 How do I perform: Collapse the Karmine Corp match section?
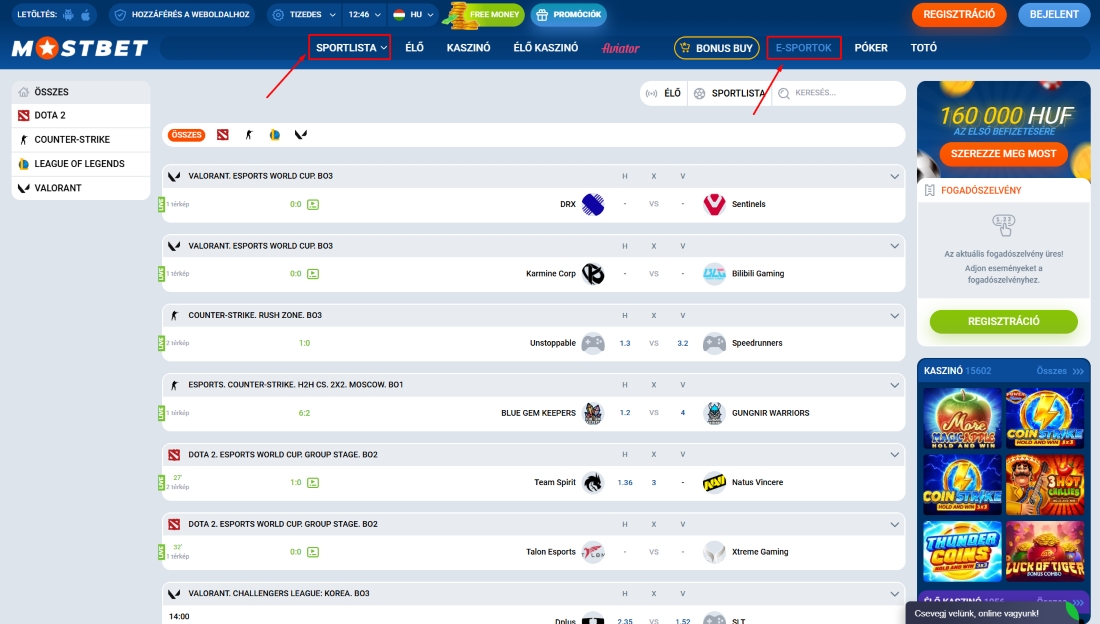(894, 246)
